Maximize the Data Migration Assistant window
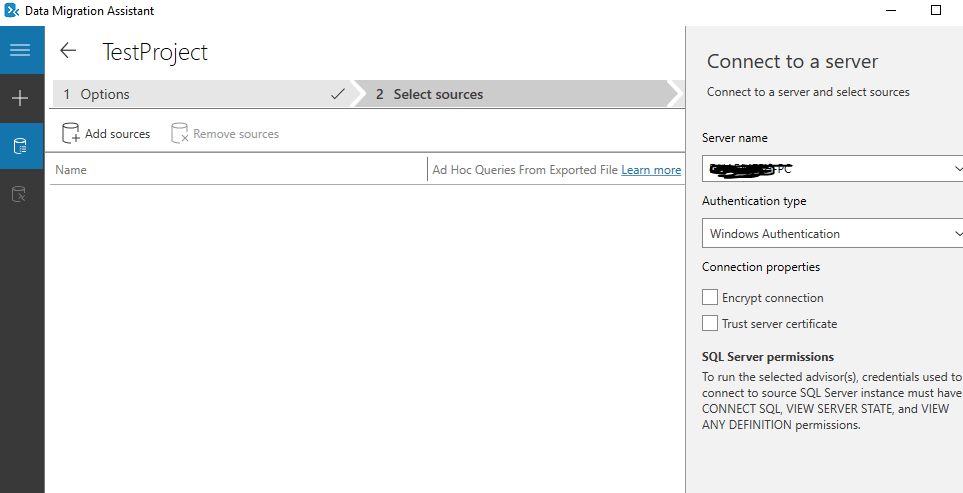Viewport: 963px width, 493px height. (936, 10)
